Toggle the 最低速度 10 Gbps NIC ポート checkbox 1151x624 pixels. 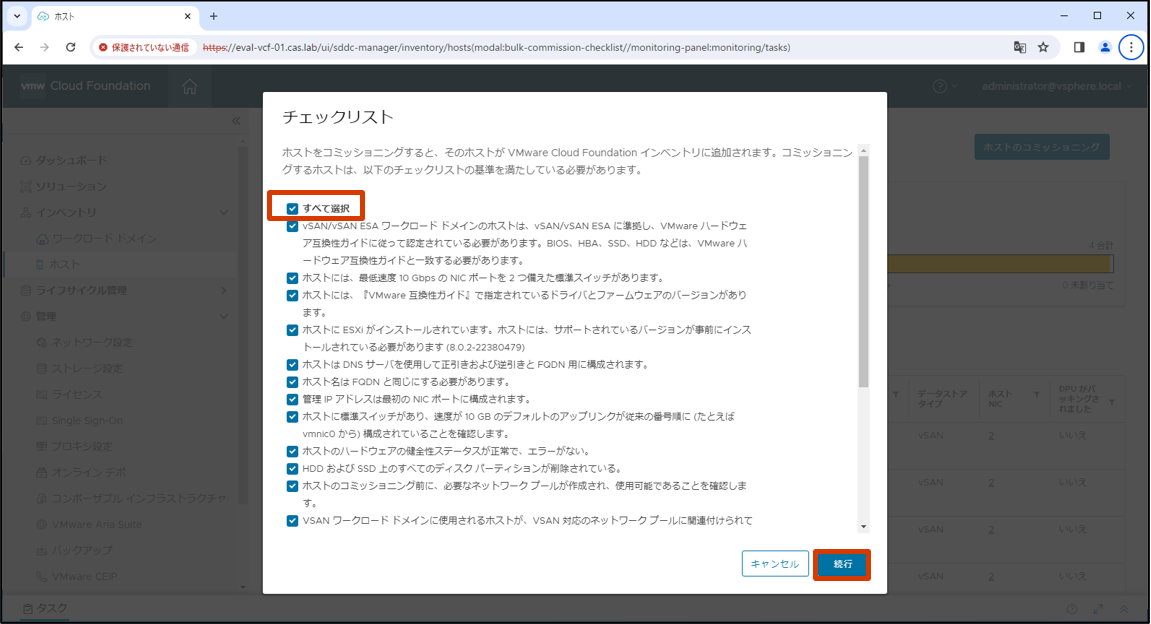tap(292, 278)
